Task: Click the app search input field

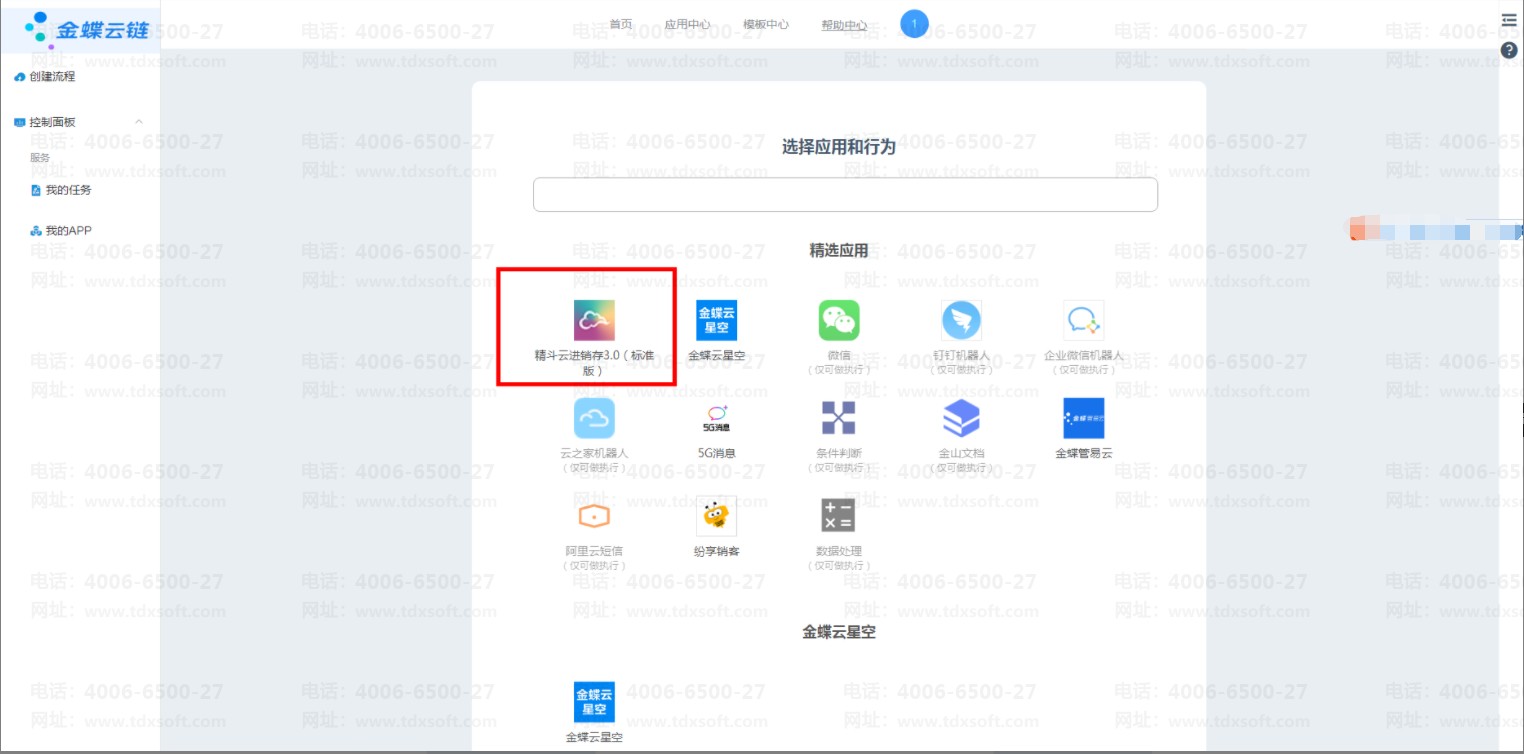Action: point(845,195)
